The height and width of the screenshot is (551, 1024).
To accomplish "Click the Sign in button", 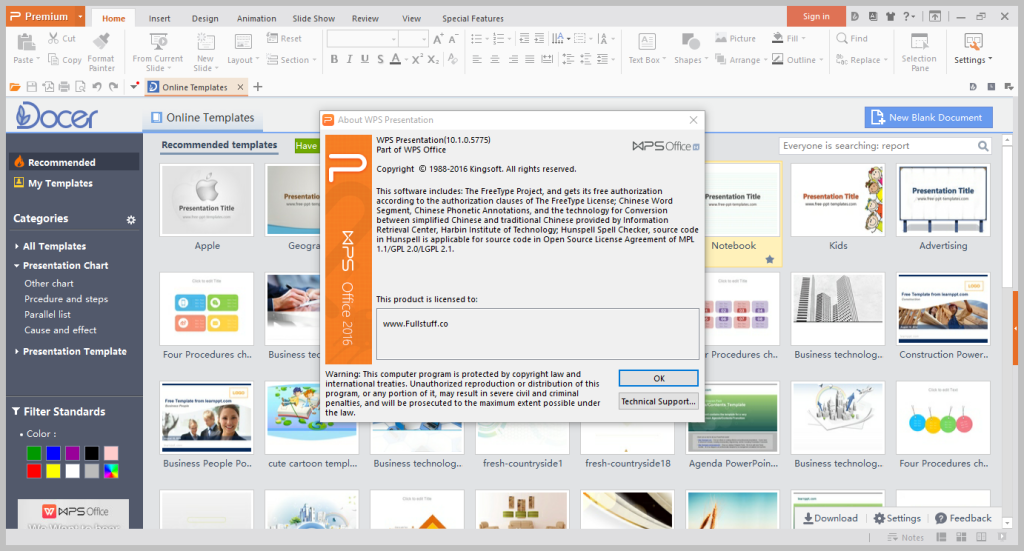I will (x=816, y=16).
